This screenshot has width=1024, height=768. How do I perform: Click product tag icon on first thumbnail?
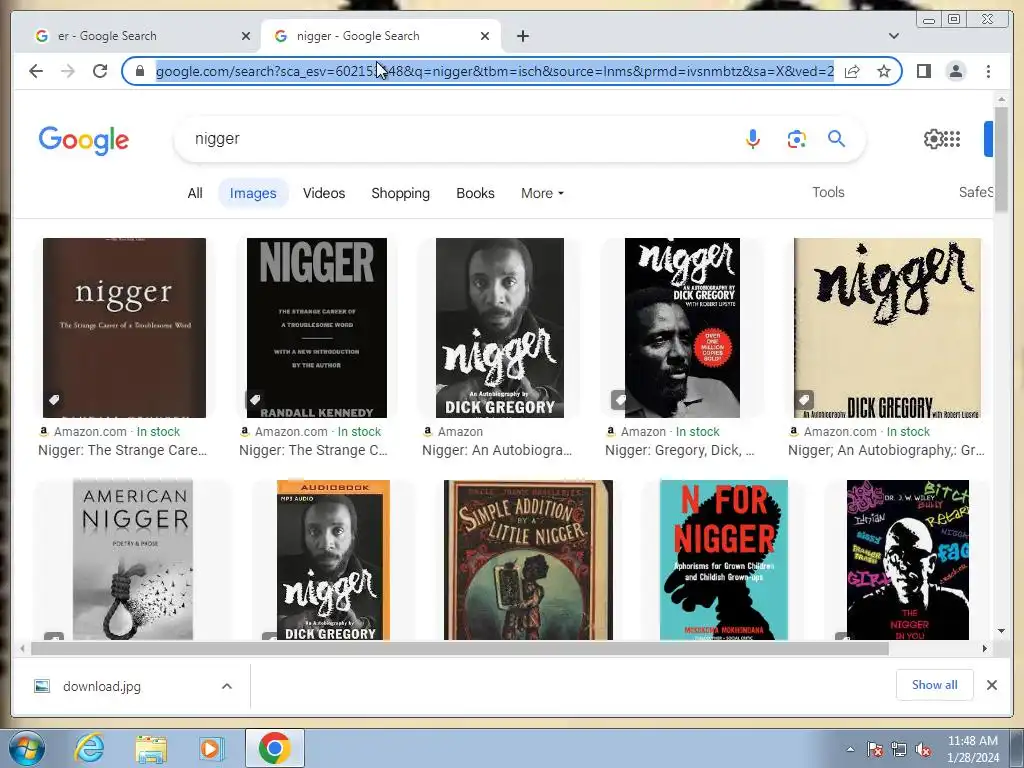pos(54,400)
